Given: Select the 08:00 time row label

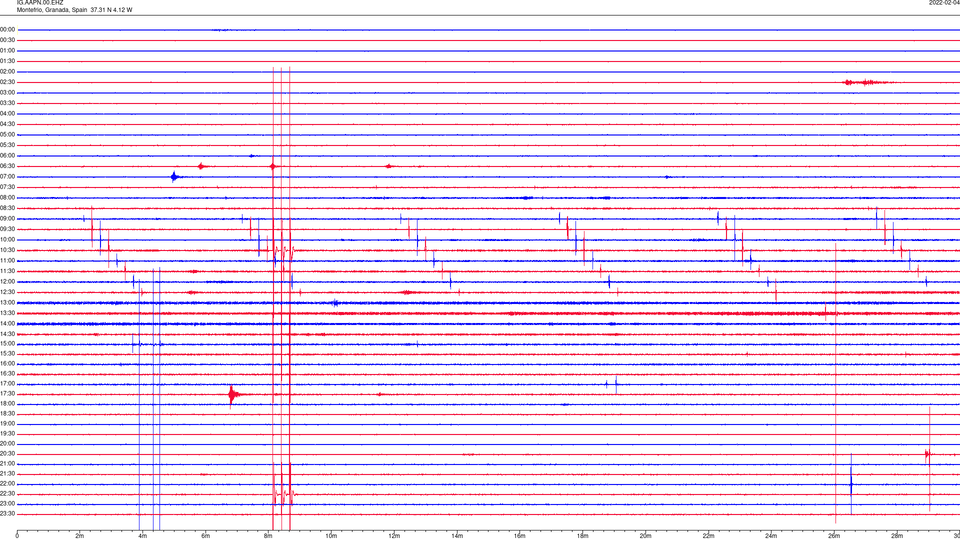Looking at the screenshot, I should point(7,198).
